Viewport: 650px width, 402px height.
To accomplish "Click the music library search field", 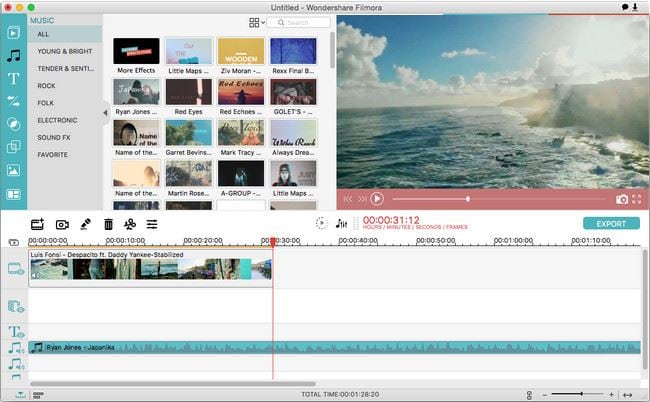I will tap(298, 22).
